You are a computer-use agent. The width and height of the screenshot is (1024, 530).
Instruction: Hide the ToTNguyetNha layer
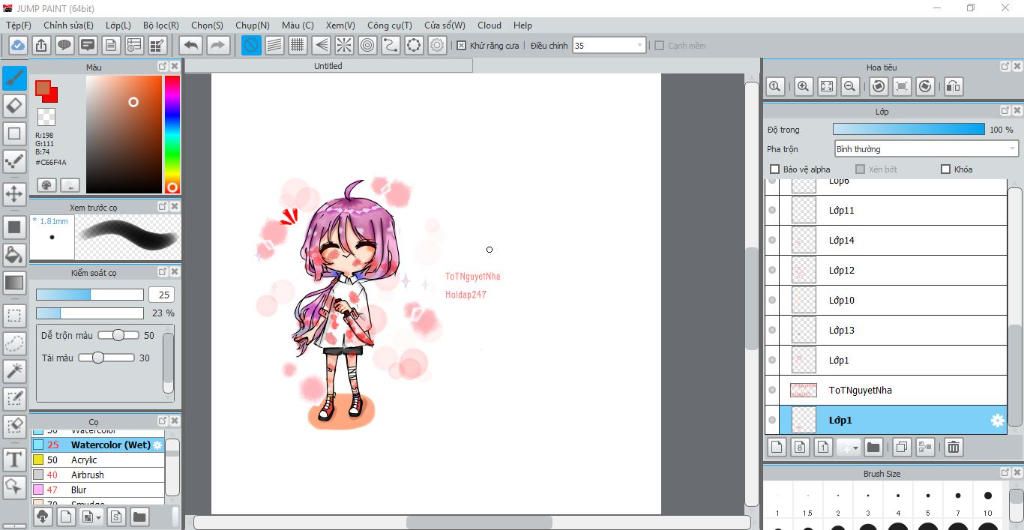click(772, 390)
